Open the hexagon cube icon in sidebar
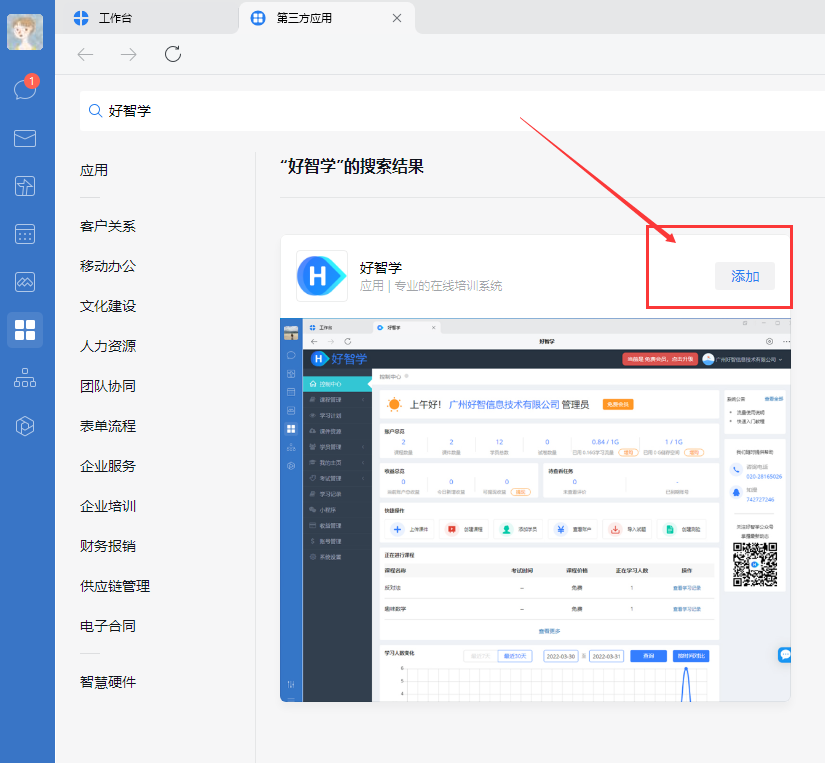This screenshot has height=763, width=825. pos(25,426)
